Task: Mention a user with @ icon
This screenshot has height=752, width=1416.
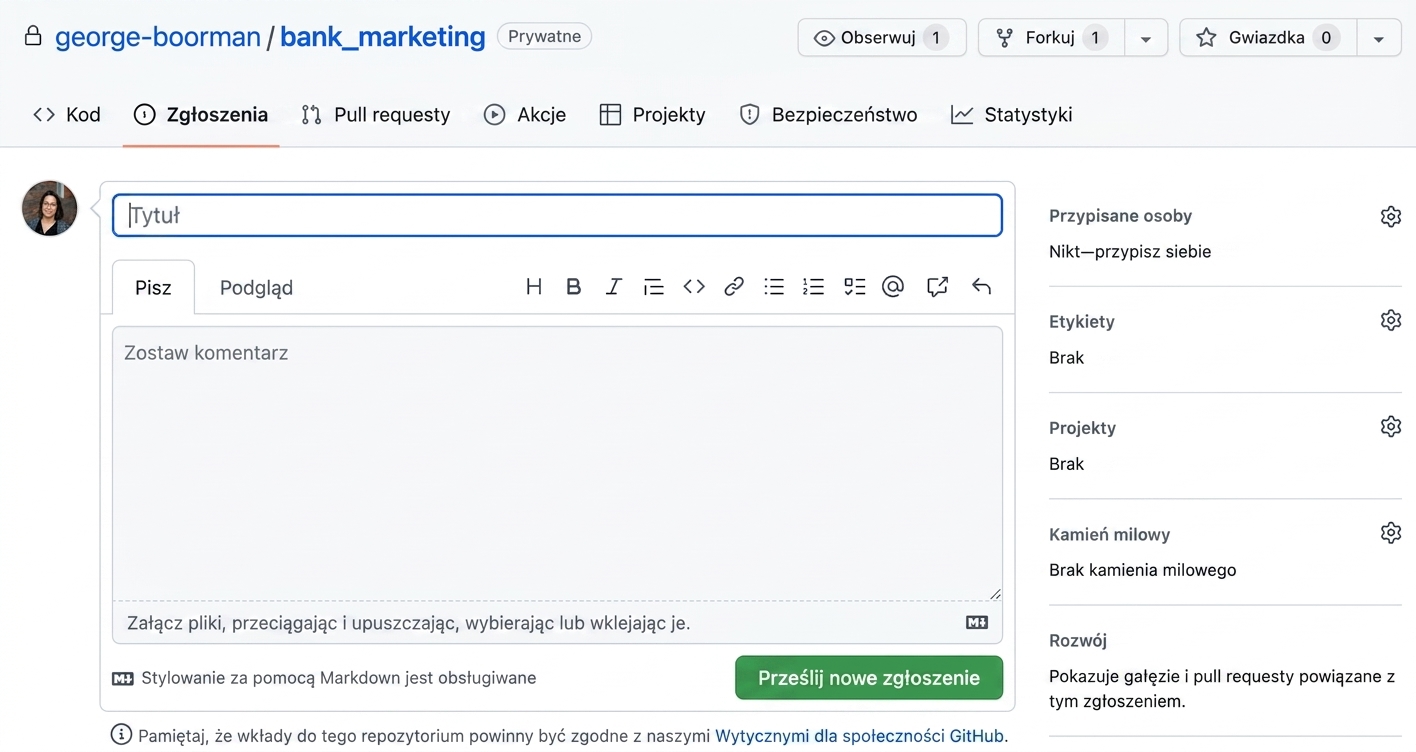Action: [x=893, y=287]
